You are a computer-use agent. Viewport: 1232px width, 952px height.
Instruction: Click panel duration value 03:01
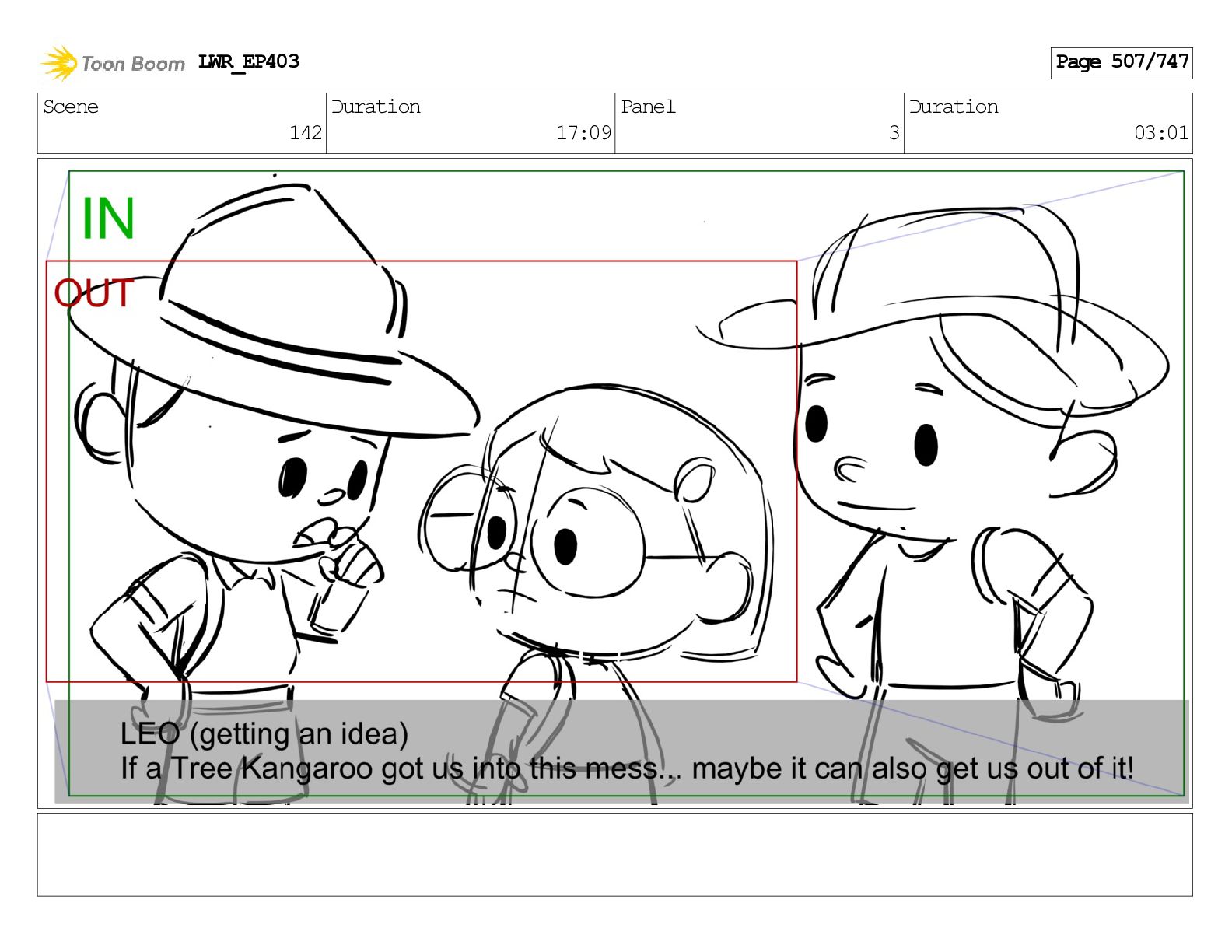click(x=1161, y=133)
